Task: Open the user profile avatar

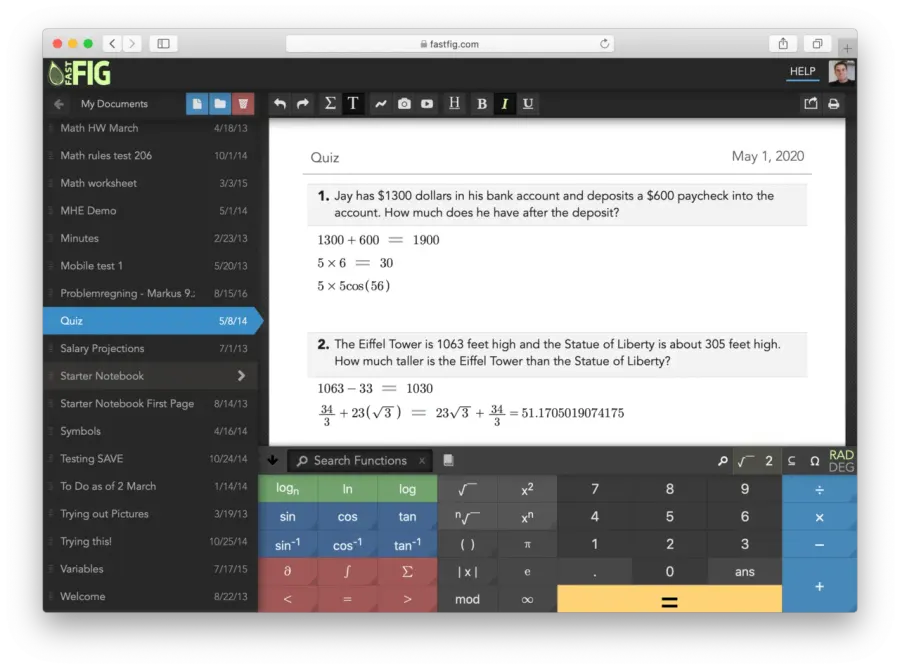Action: 842,72
